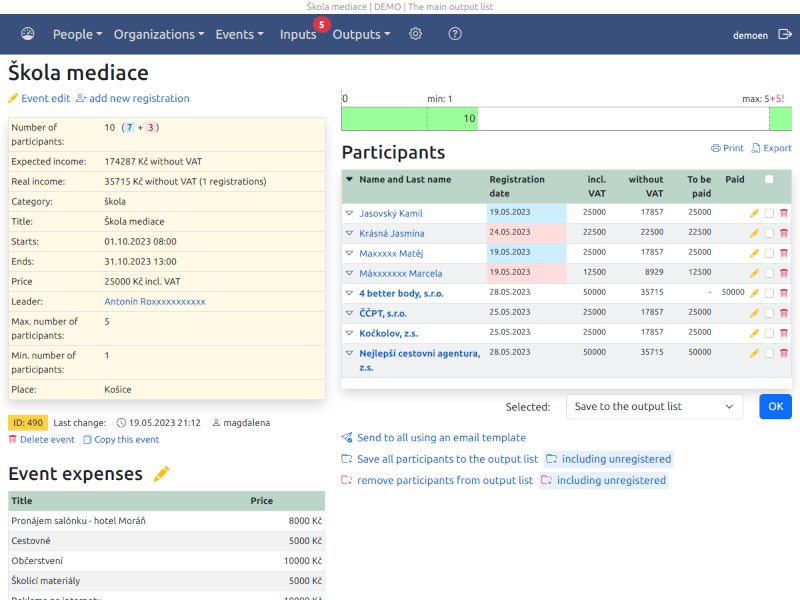Viewport: 800px width, 600px height.
Task: Open the Events menu
Action: pyautogui.click(x=239, y=34)
